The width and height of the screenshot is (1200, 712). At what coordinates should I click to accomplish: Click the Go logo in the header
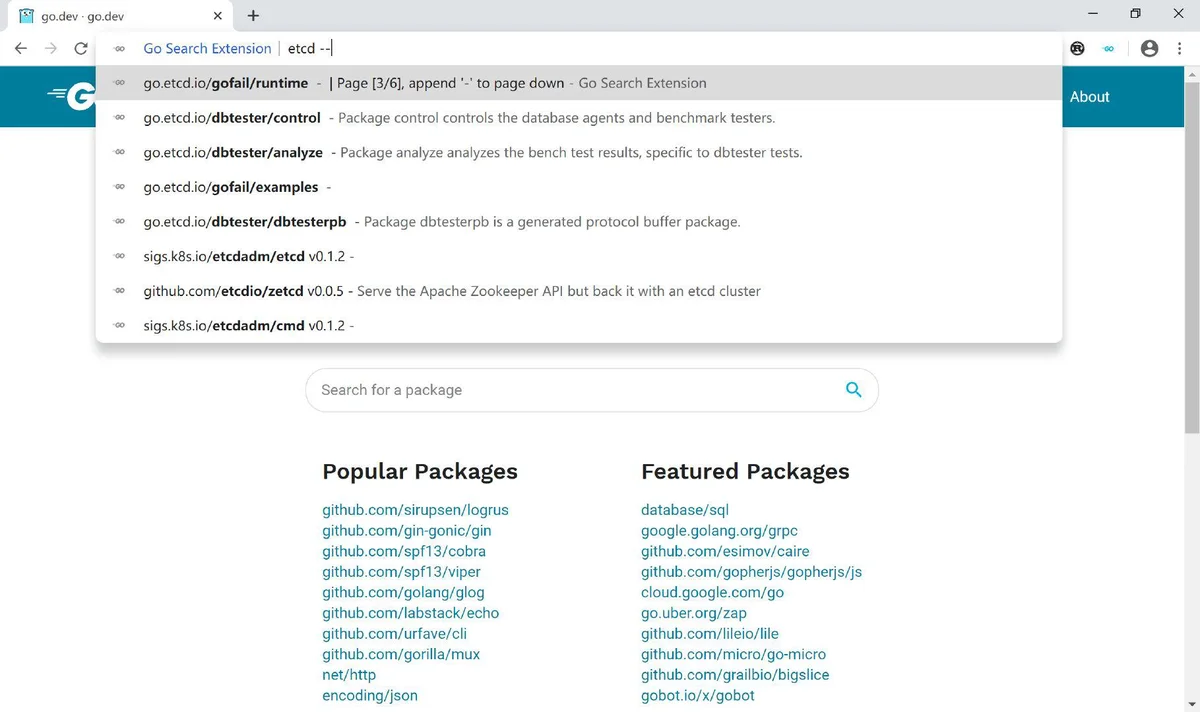click(71, 97)
